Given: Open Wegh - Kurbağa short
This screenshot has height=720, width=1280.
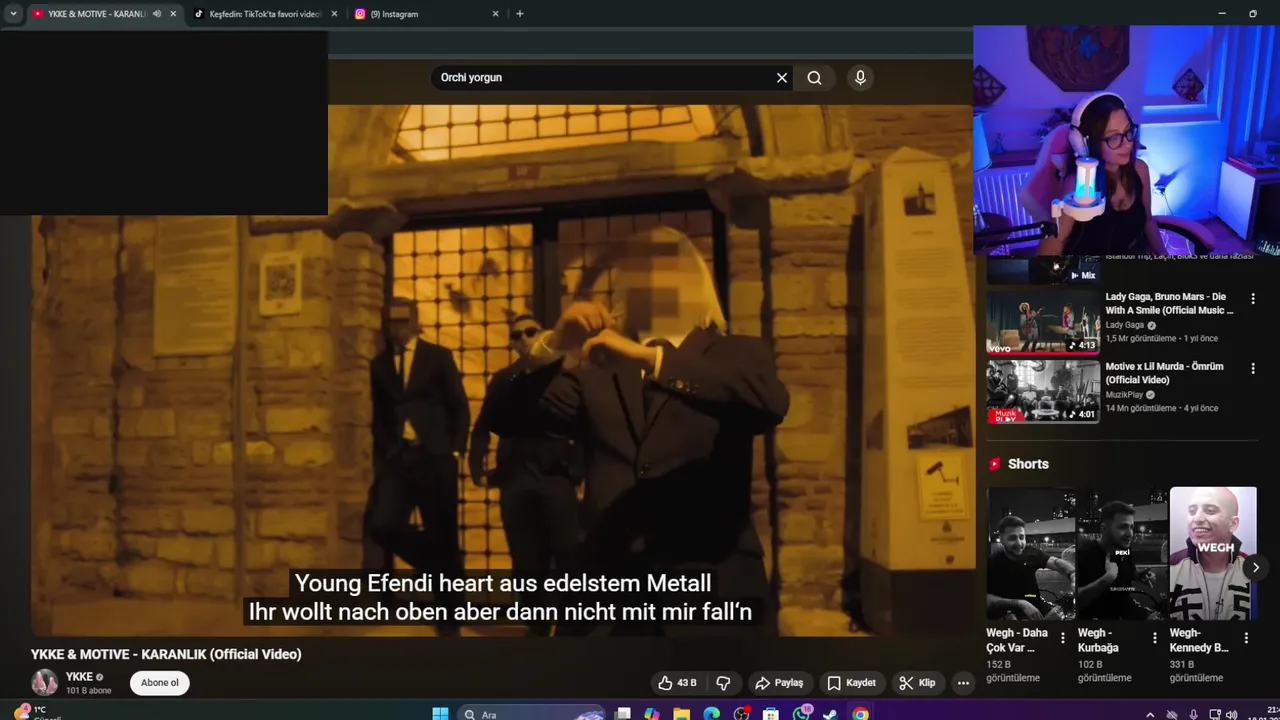Looking at the screenshot, I should coord(1122,554).
